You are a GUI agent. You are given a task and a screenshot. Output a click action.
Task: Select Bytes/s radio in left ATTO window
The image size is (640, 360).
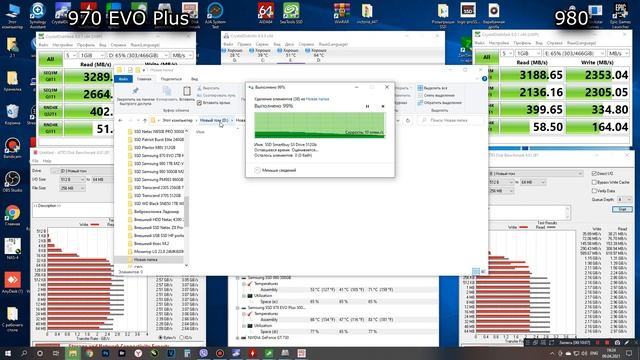(x=160, y=338)
